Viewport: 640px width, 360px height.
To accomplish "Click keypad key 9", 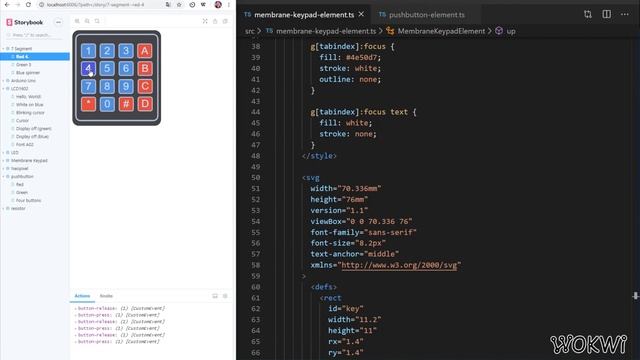I will coord(126,87).
